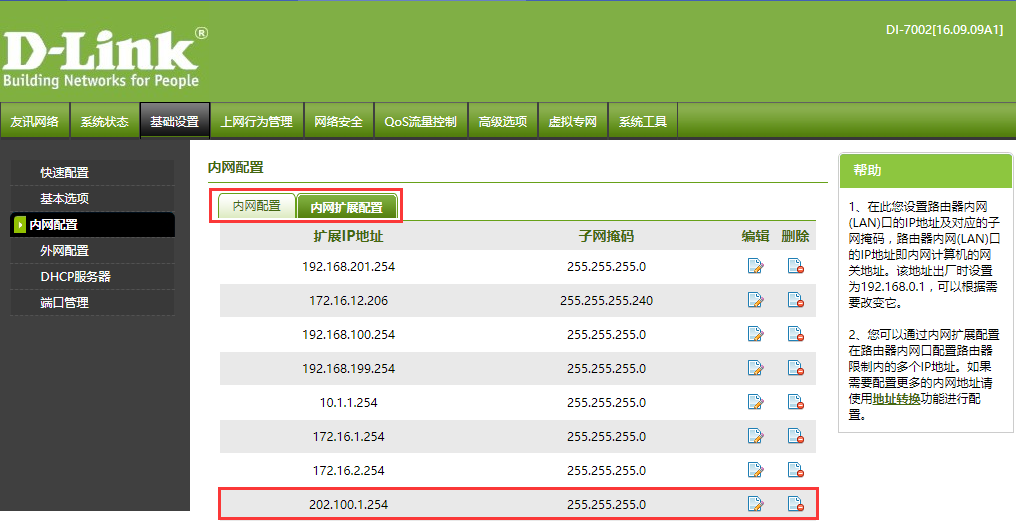Select IP address 192.168.100.254
This screenshot has height=521, width=1016.
tap(349, 334)
